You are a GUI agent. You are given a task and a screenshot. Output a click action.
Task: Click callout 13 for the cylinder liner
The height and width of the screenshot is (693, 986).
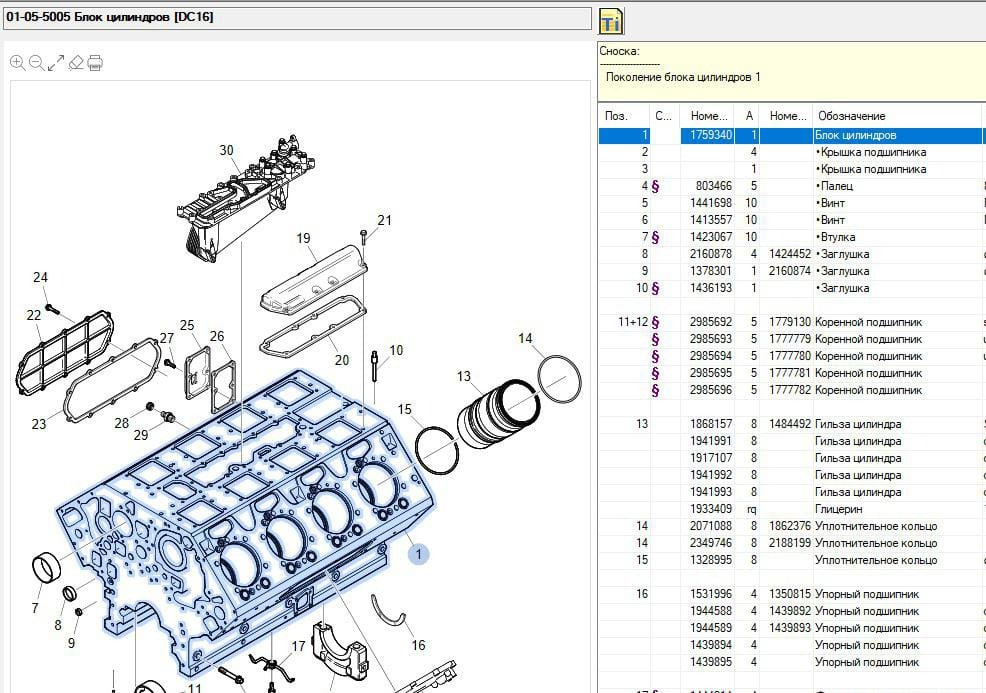[463, 376]
